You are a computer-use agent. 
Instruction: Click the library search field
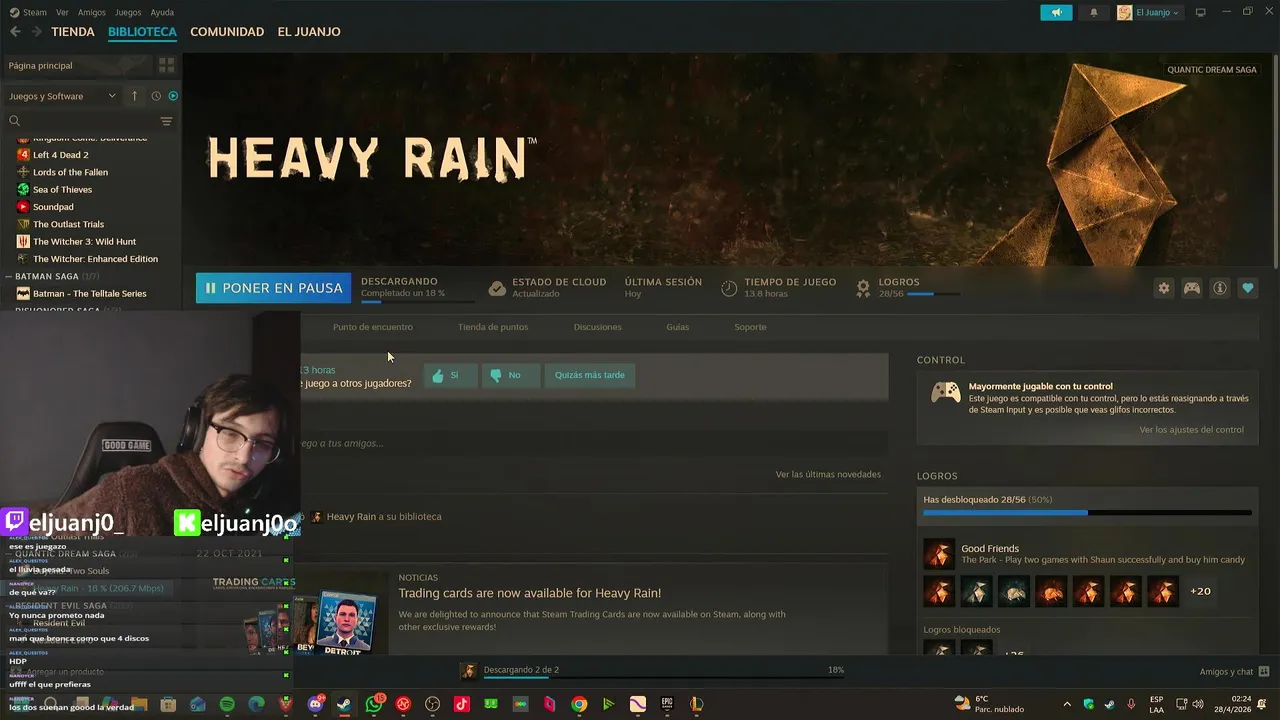80,121
